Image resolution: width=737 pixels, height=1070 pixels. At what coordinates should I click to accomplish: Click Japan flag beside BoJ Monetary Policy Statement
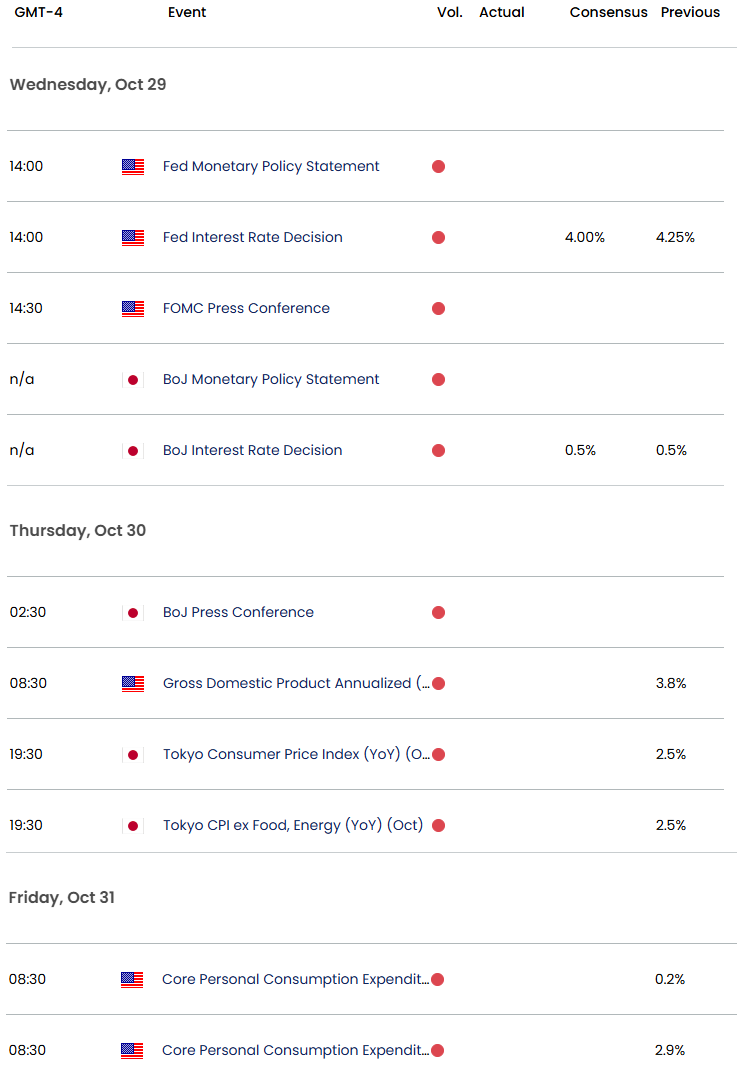(133, 380)
